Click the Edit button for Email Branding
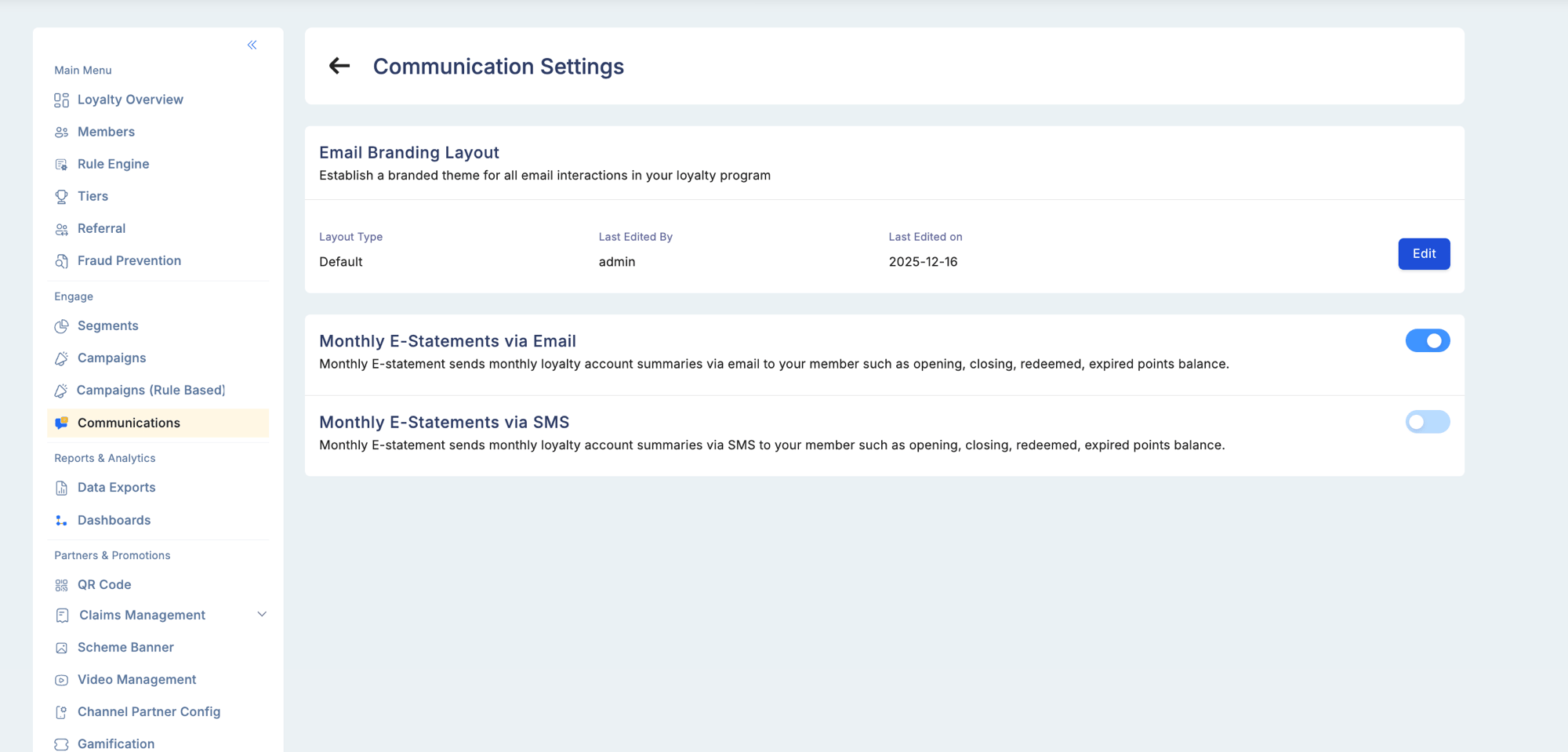This screenshot has height=752, width=1568. 1424,253
